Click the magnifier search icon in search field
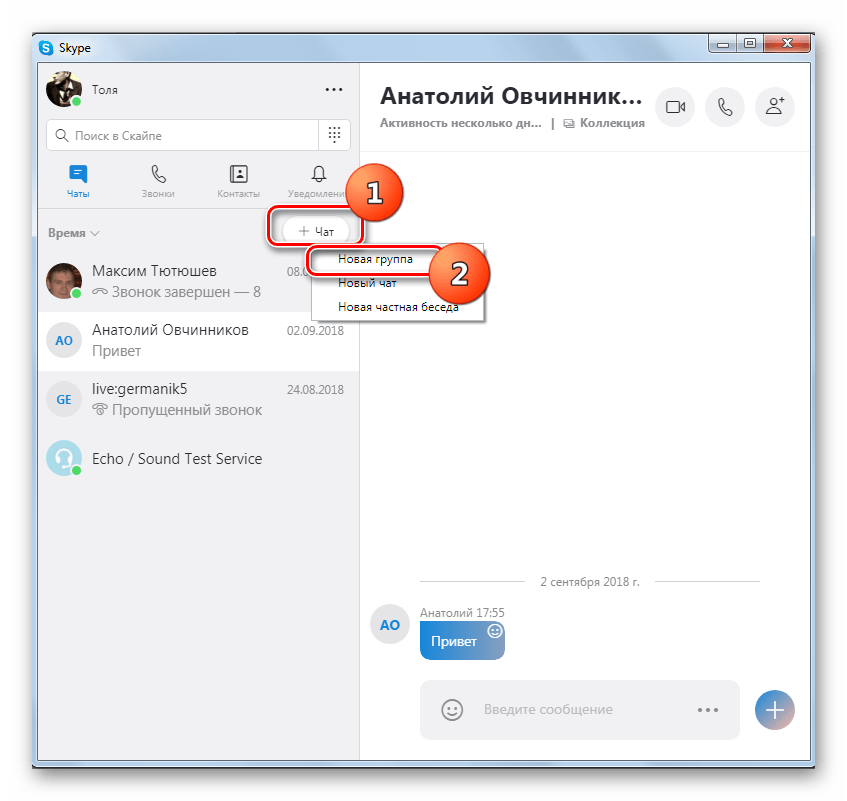This screenshot has width=847, height=801. coord(62,135)
